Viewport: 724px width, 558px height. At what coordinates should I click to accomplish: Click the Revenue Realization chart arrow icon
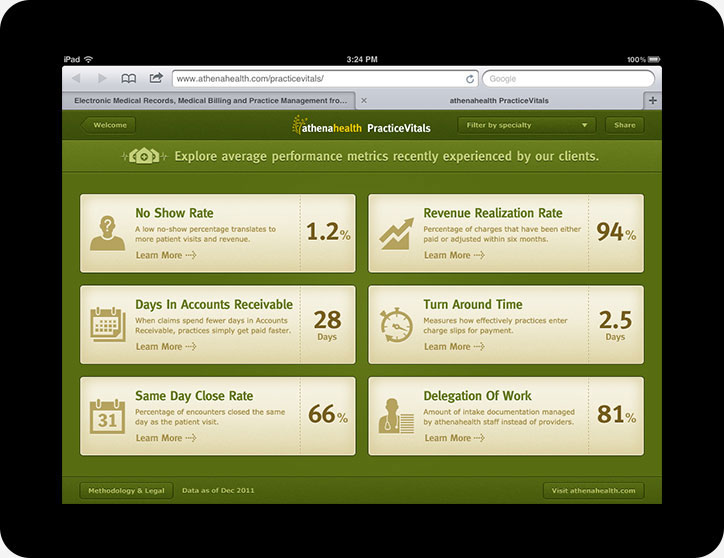pyautogui.click(x=396, y=233)
